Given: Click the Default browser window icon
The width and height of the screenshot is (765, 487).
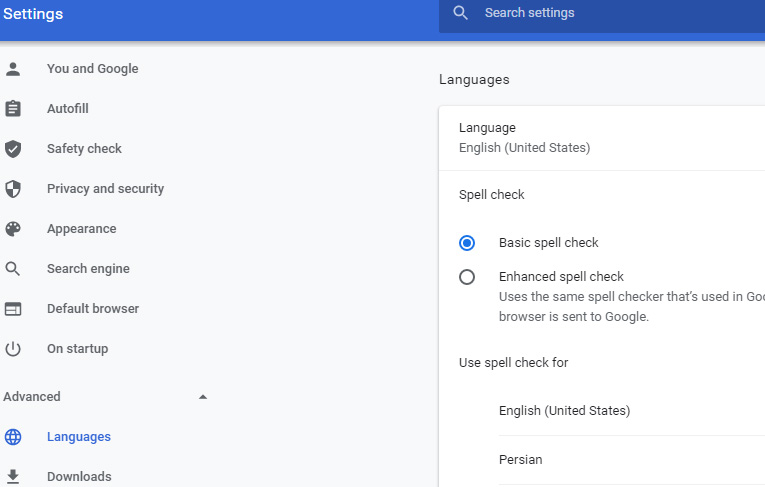Looking at the screenshot, I should coord(13,309).
